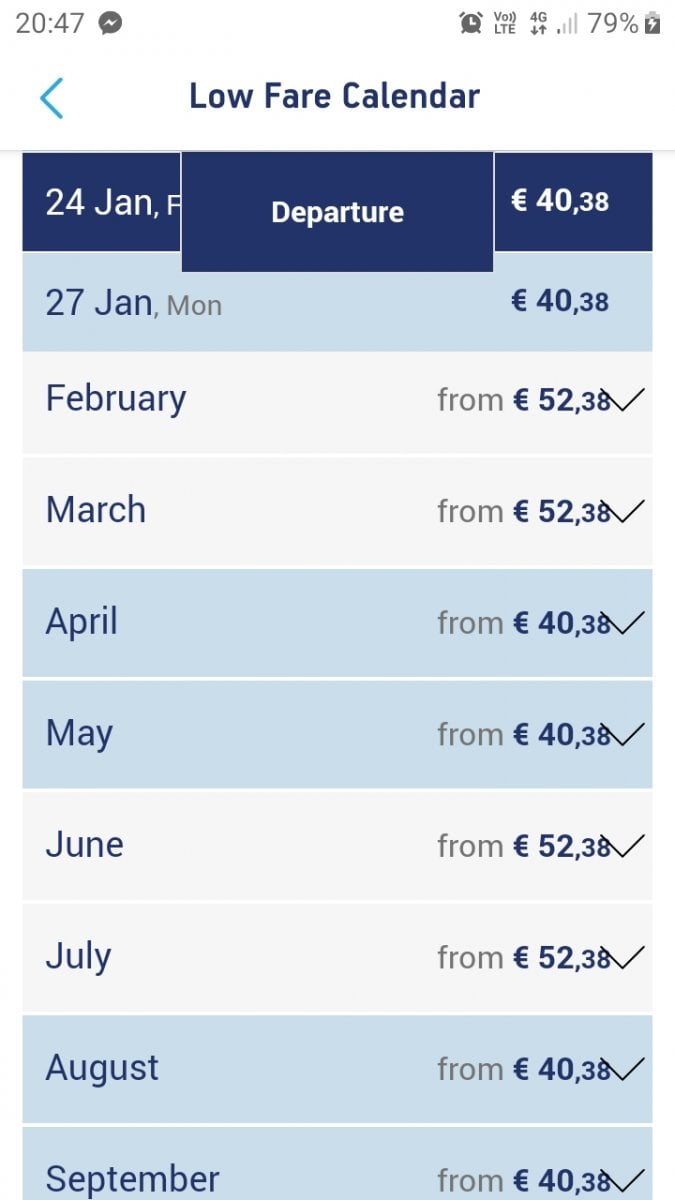Viewport: 675px width, 1200px height.
Task: Tap the 4G network status icon
Action: pyautogui.click(x=538, y=23)
